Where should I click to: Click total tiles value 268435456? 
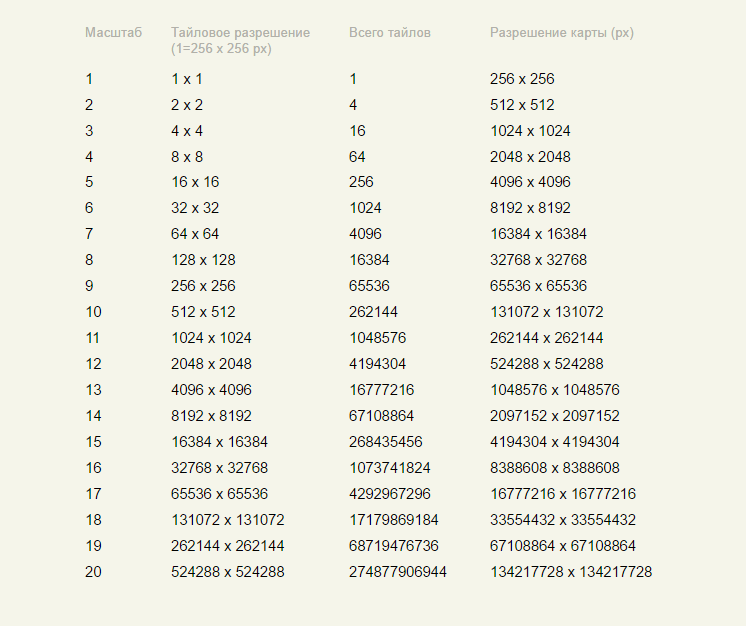pos(385,442)
